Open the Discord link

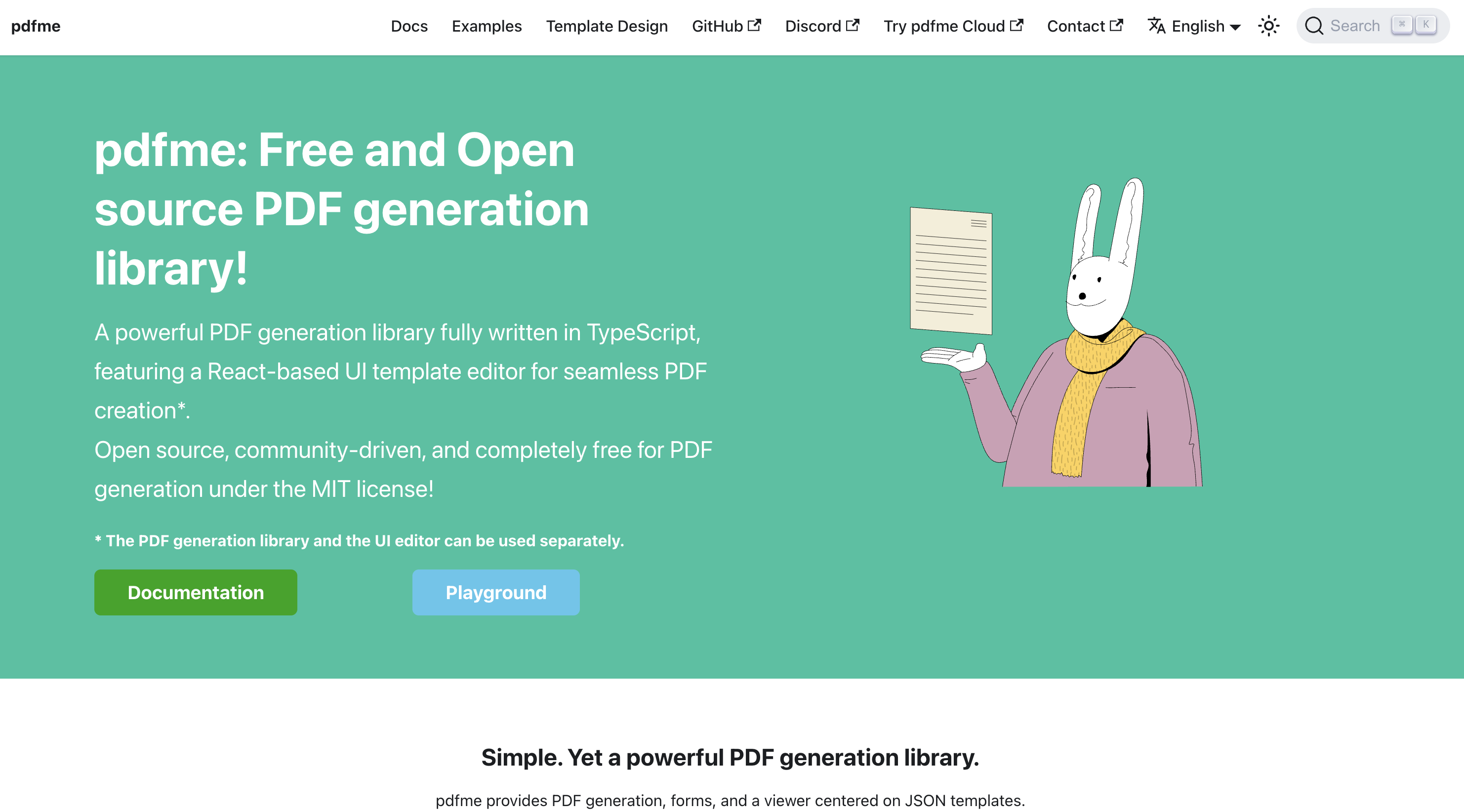pyautogui.click(x=822, y=26)
